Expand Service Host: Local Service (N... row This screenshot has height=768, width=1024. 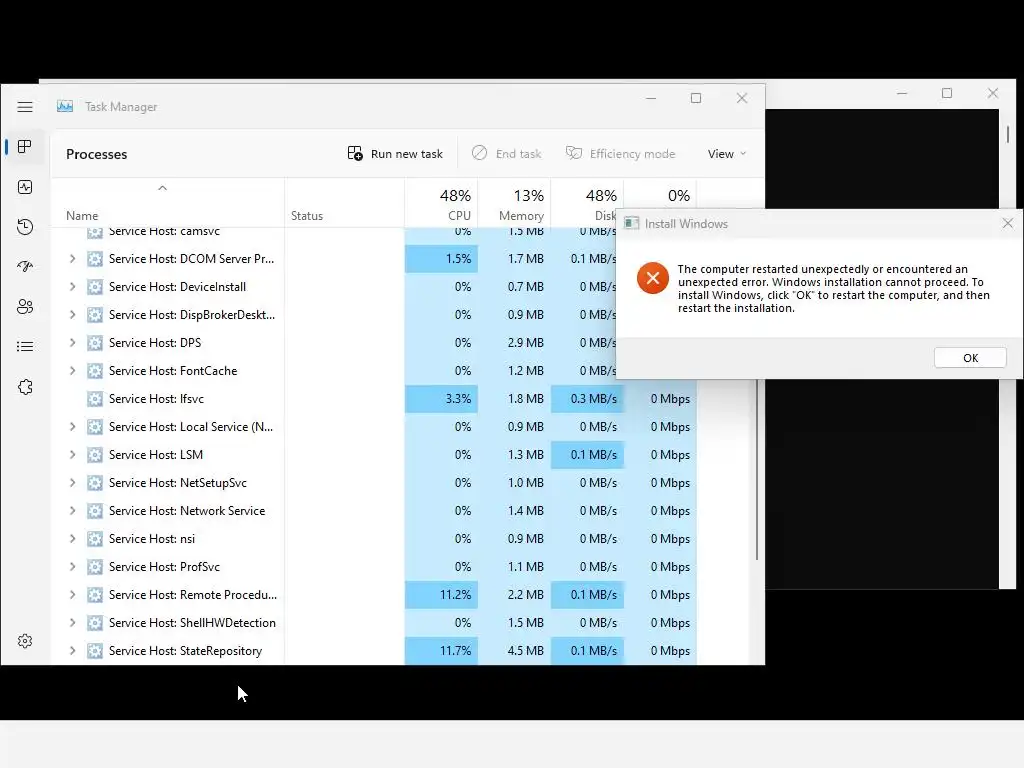pos(72,426)
